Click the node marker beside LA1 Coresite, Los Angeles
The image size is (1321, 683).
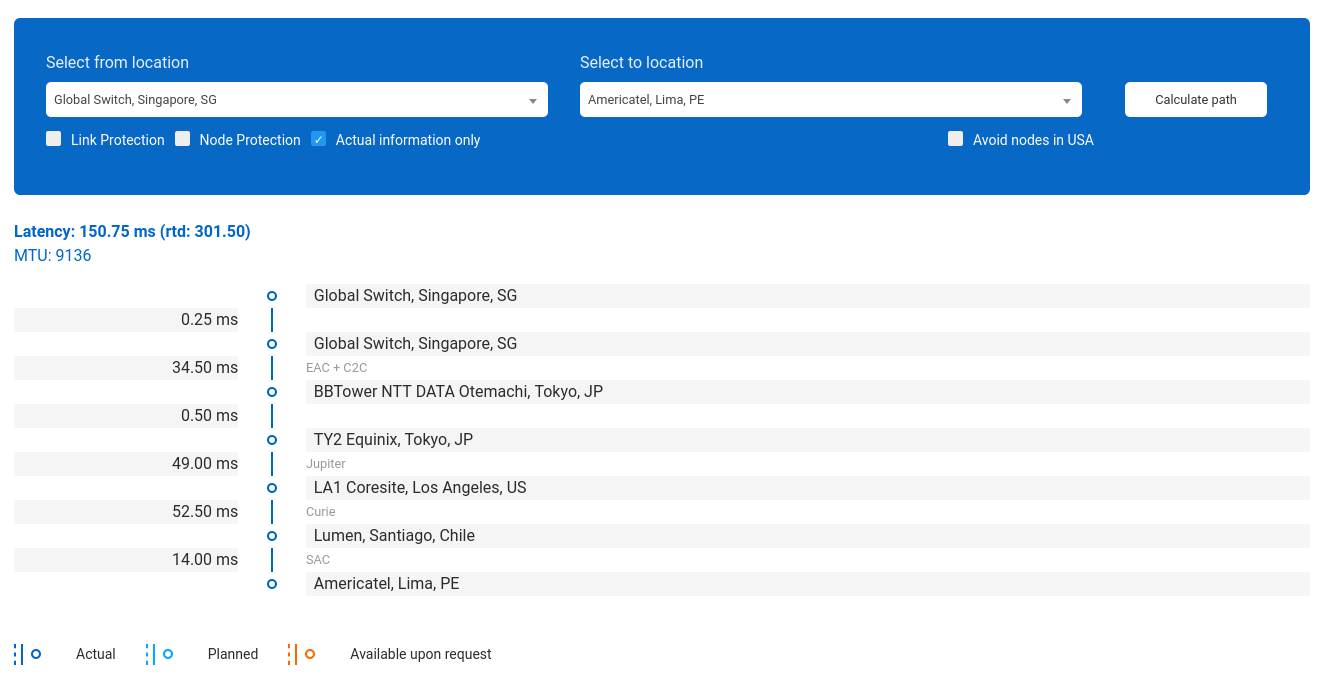point(272,488)
